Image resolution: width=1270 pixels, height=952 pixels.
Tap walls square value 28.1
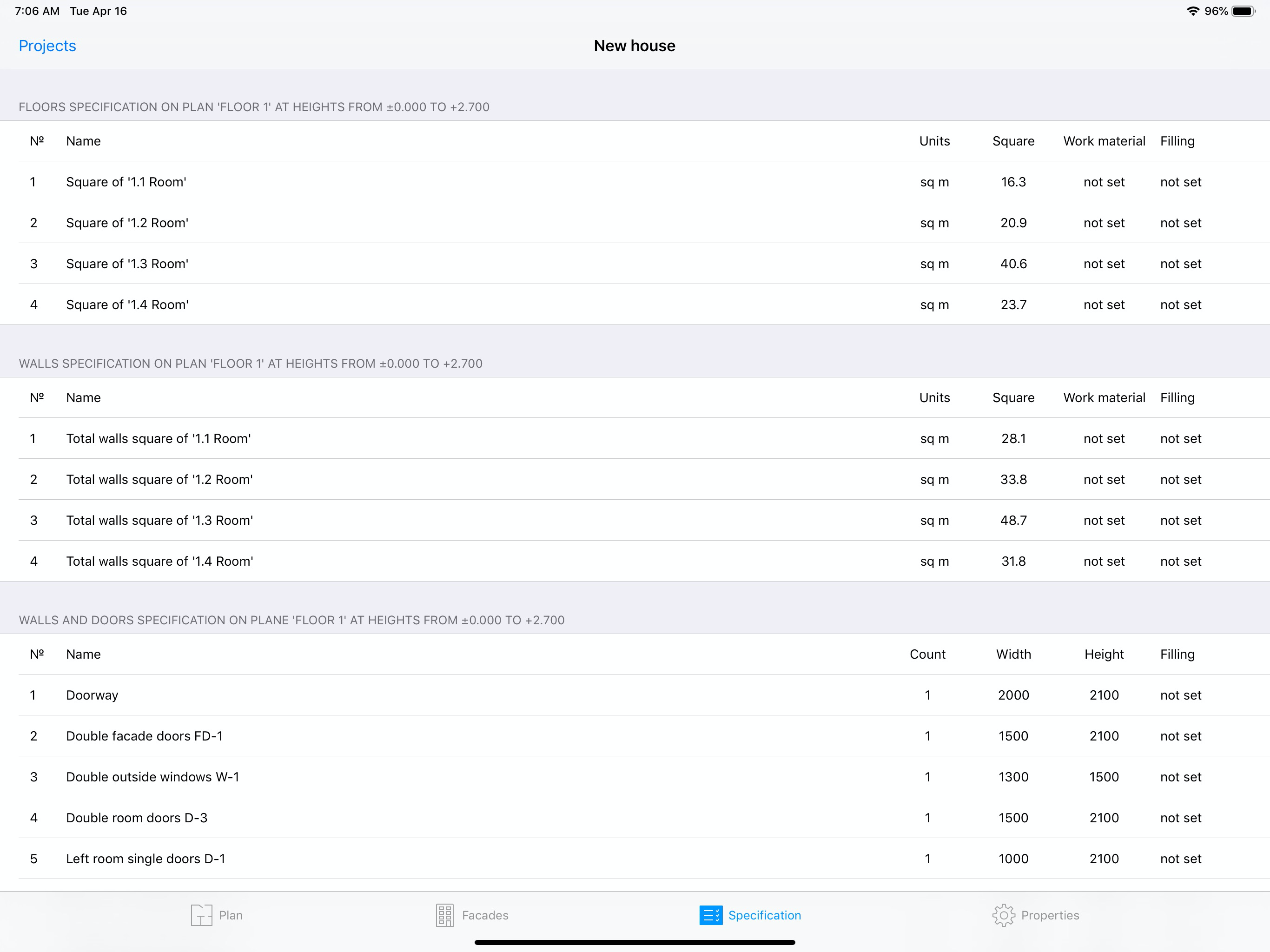coord(1013,438)
